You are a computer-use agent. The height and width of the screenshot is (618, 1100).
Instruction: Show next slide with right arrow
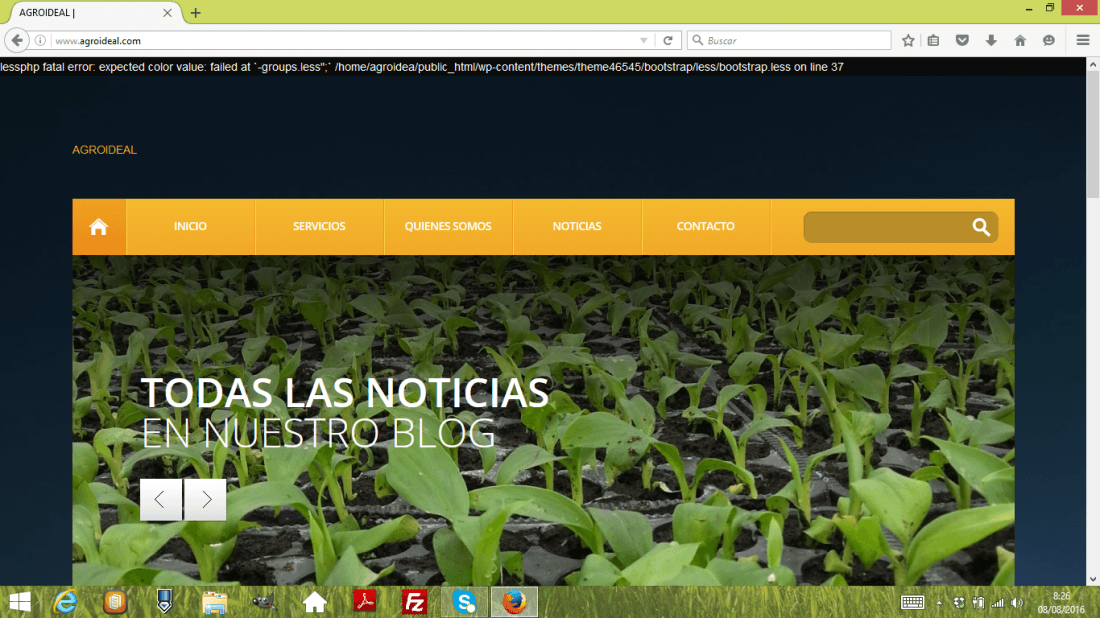pyautogui.click(x=206, y=499)
